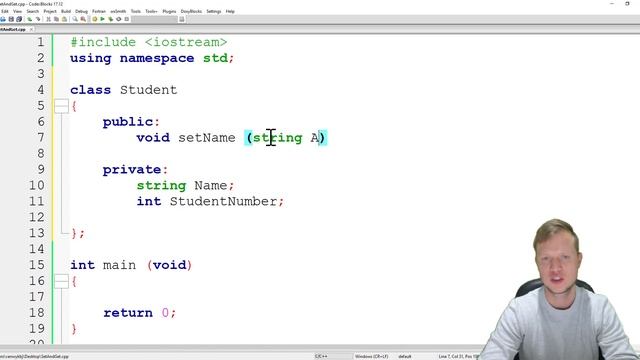
Task: Click the Redo arrow toolbar icon
Action: 38,19
